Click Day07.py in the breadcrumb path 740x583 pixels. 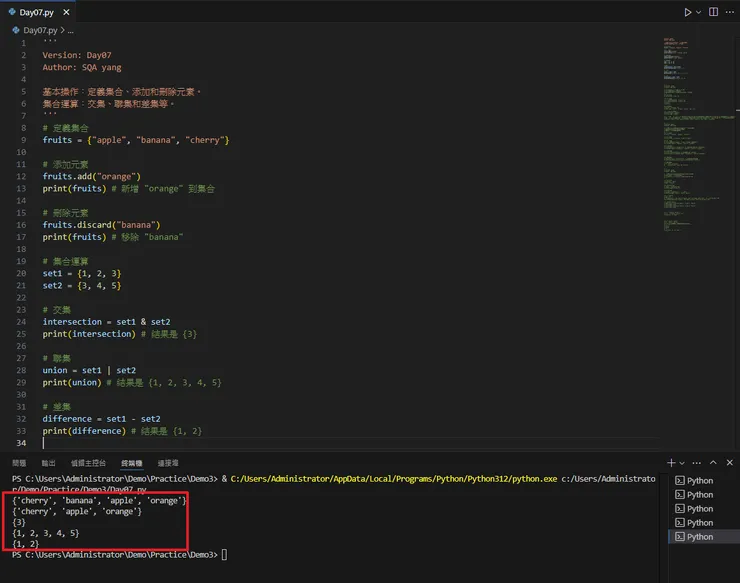tap(40, 30)
